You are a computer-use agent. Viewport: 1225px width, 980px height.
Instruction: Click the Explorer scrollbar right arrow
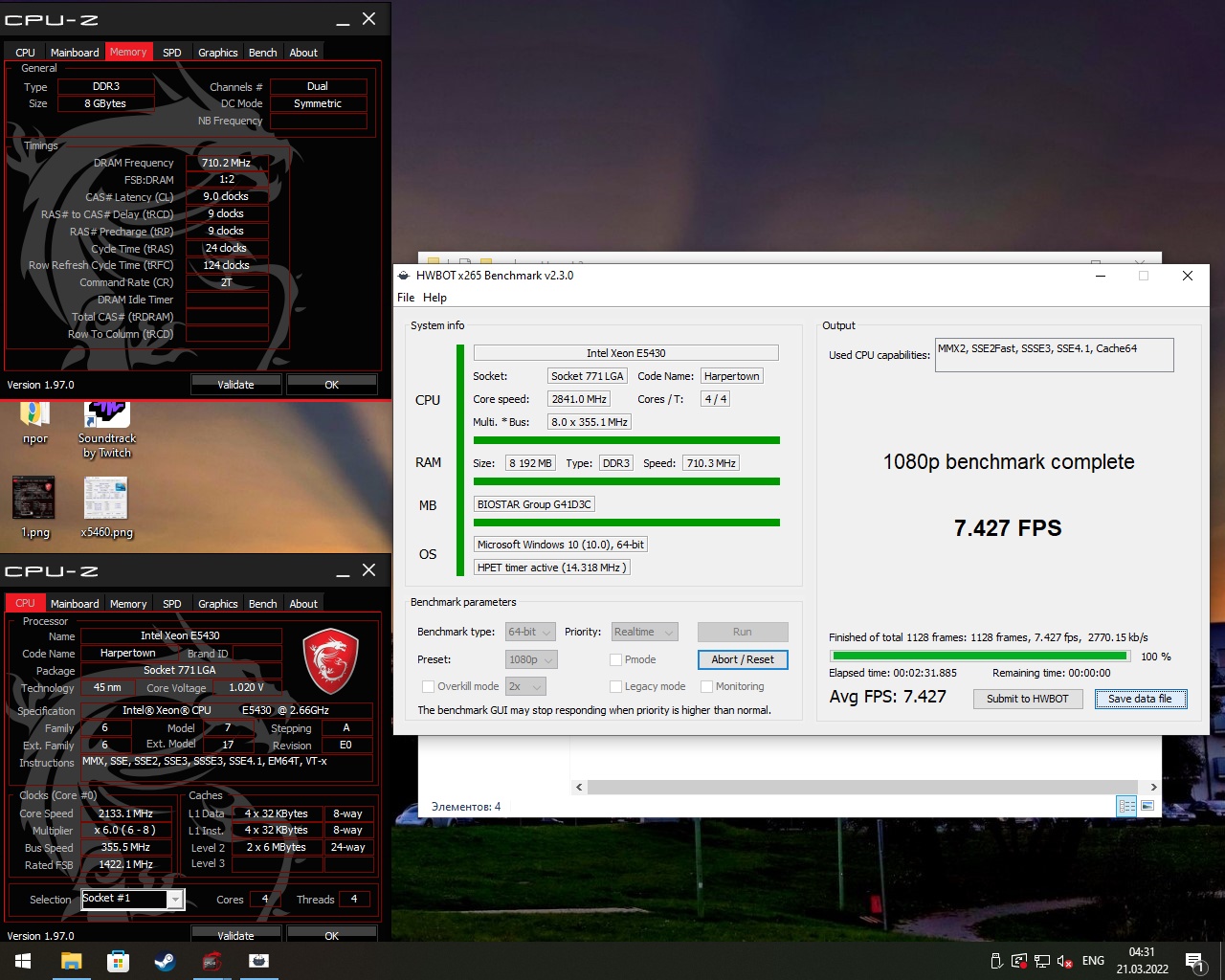click(1153, 787)
